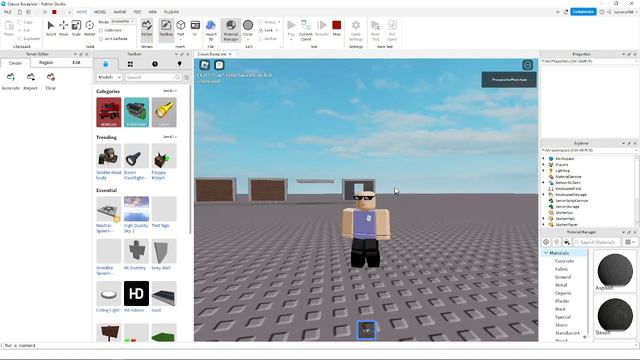
Task: Open the Material Manager grid view dropdown
Action: [x=630, y=242]
